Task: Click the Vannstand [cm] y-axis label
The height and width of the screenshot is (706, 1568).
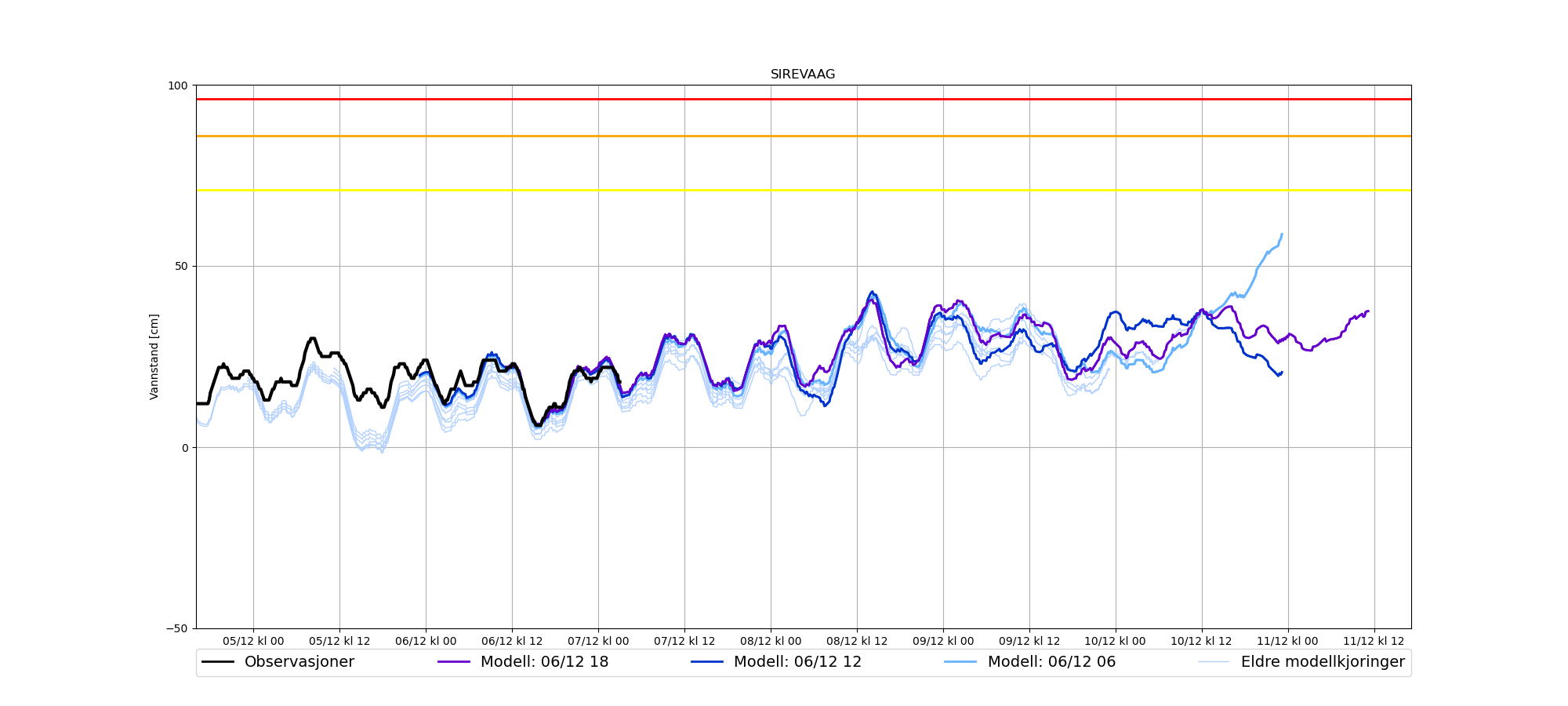Action: pos(154,357)
